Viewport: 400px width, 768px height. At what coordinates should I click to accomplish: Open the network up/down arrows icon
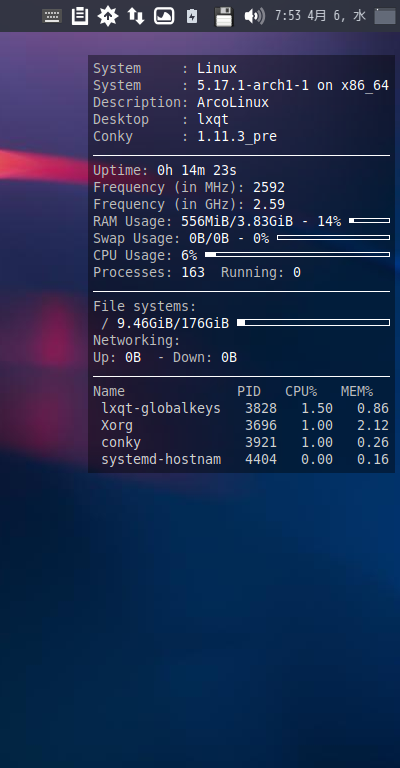click(136, 16)
